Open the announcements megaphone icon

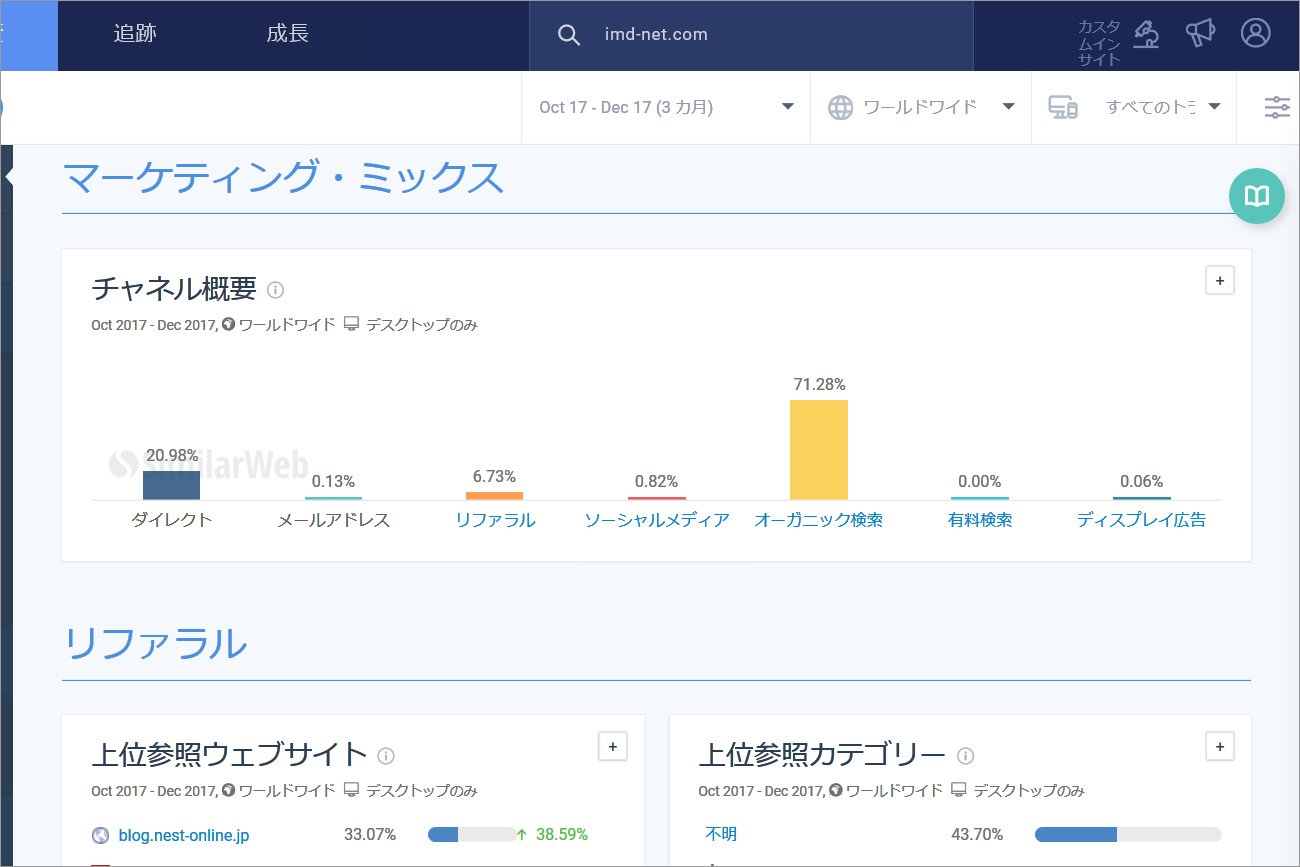(1200, 33)
